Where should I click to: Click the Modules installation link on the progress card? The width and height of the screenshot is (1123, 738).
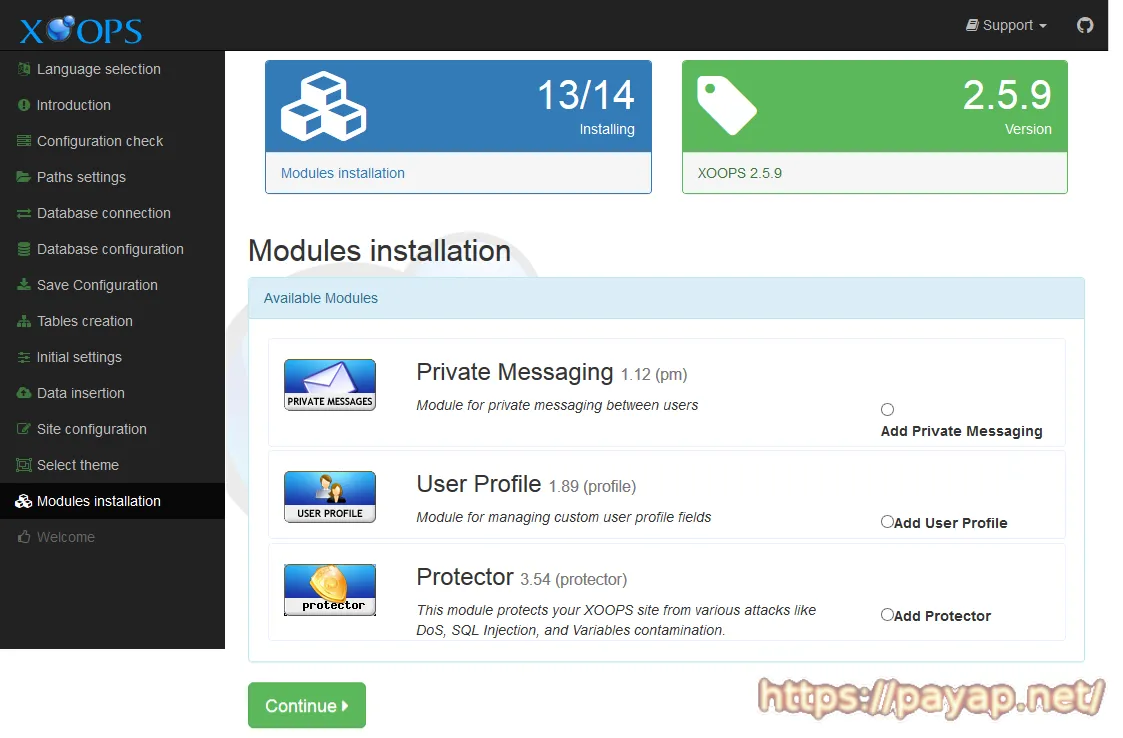click(342, 173)
